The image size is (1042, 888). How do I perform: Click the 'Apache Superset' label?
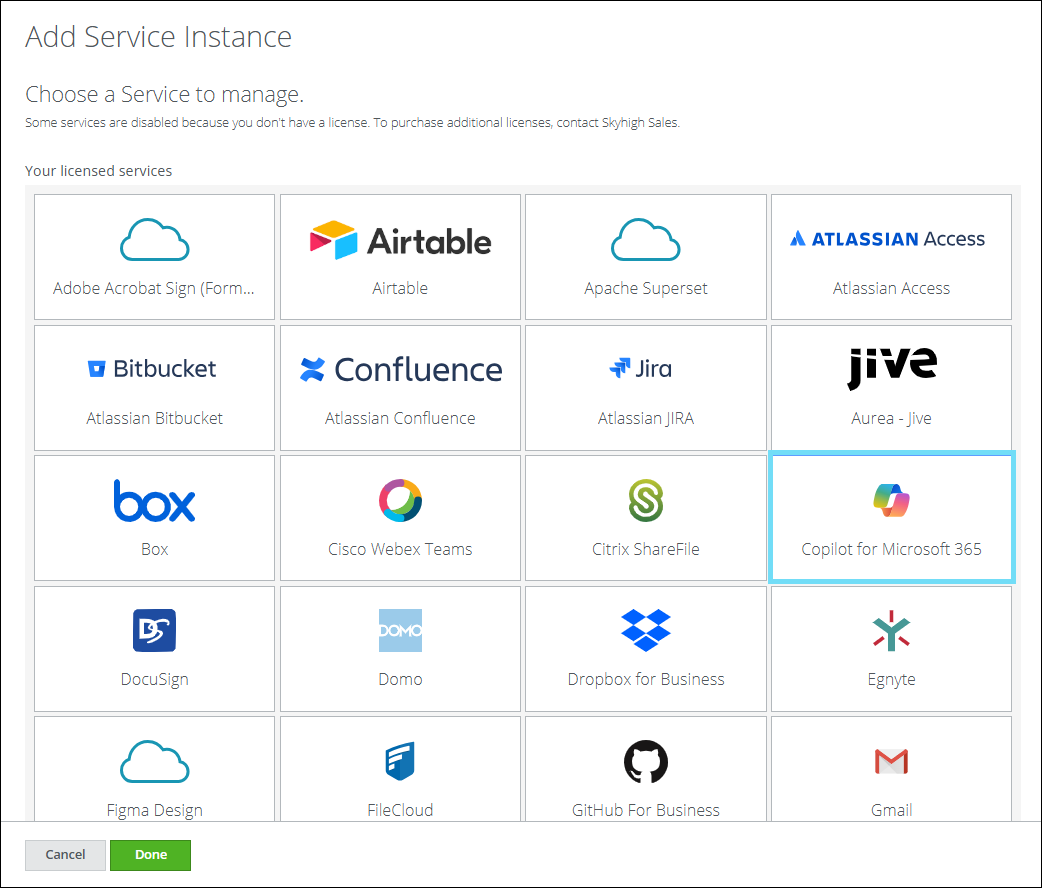click(645, 288)
